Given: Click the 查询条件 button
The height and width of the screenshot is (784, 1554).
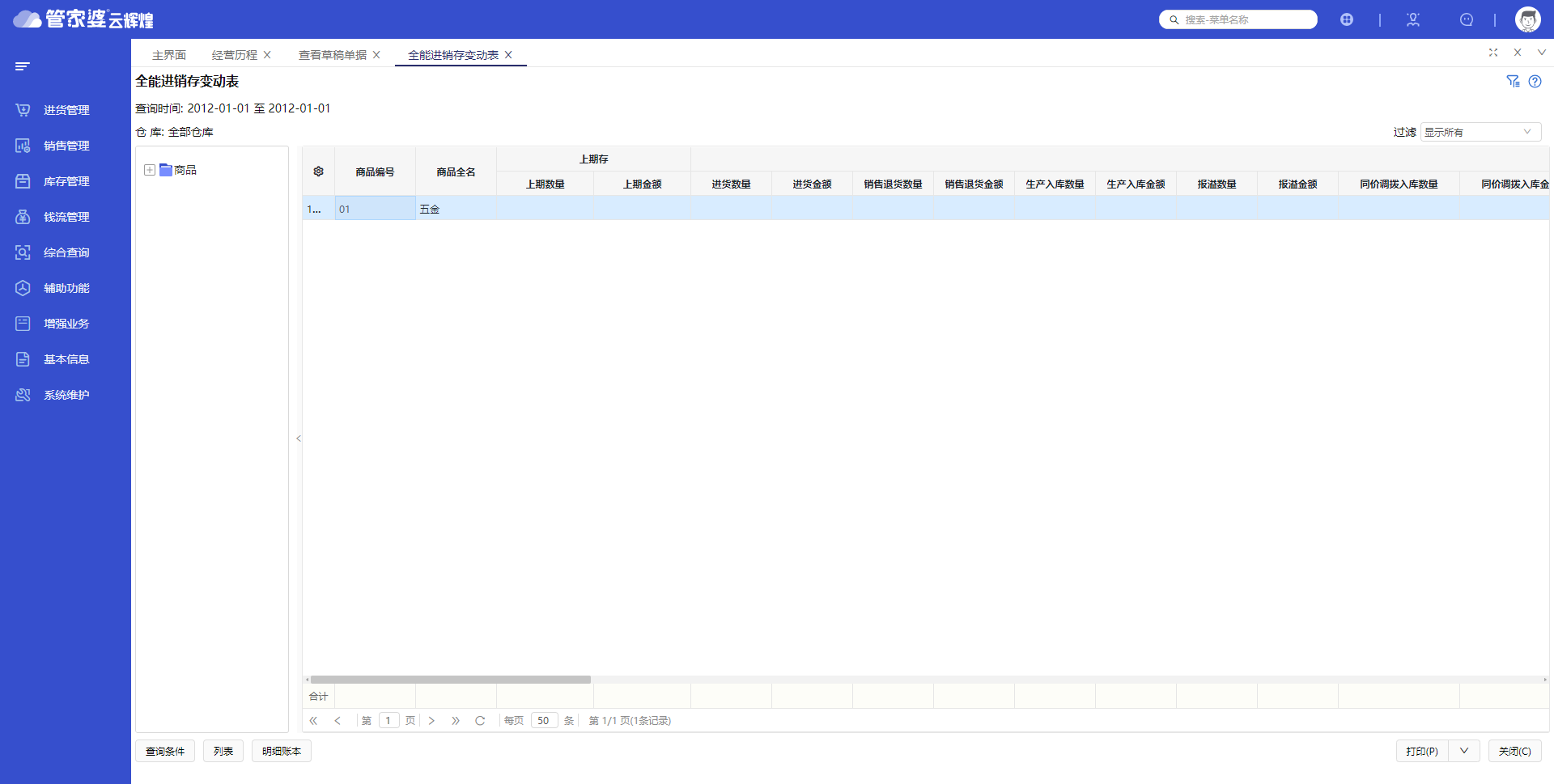Looking at the screenshot, I should 165,751.
